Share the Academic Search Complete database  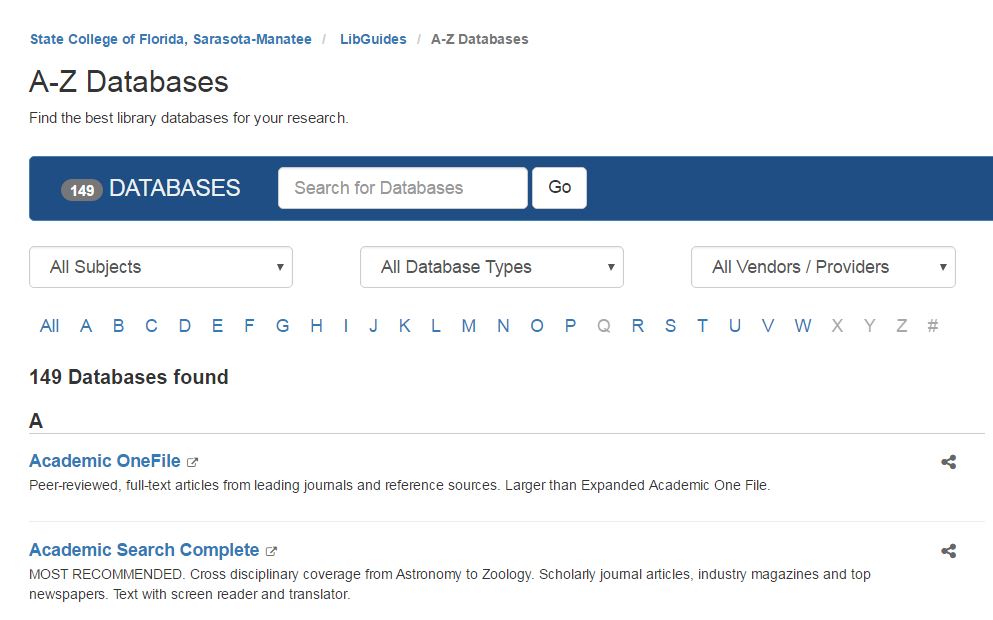(x=947, y=550)
